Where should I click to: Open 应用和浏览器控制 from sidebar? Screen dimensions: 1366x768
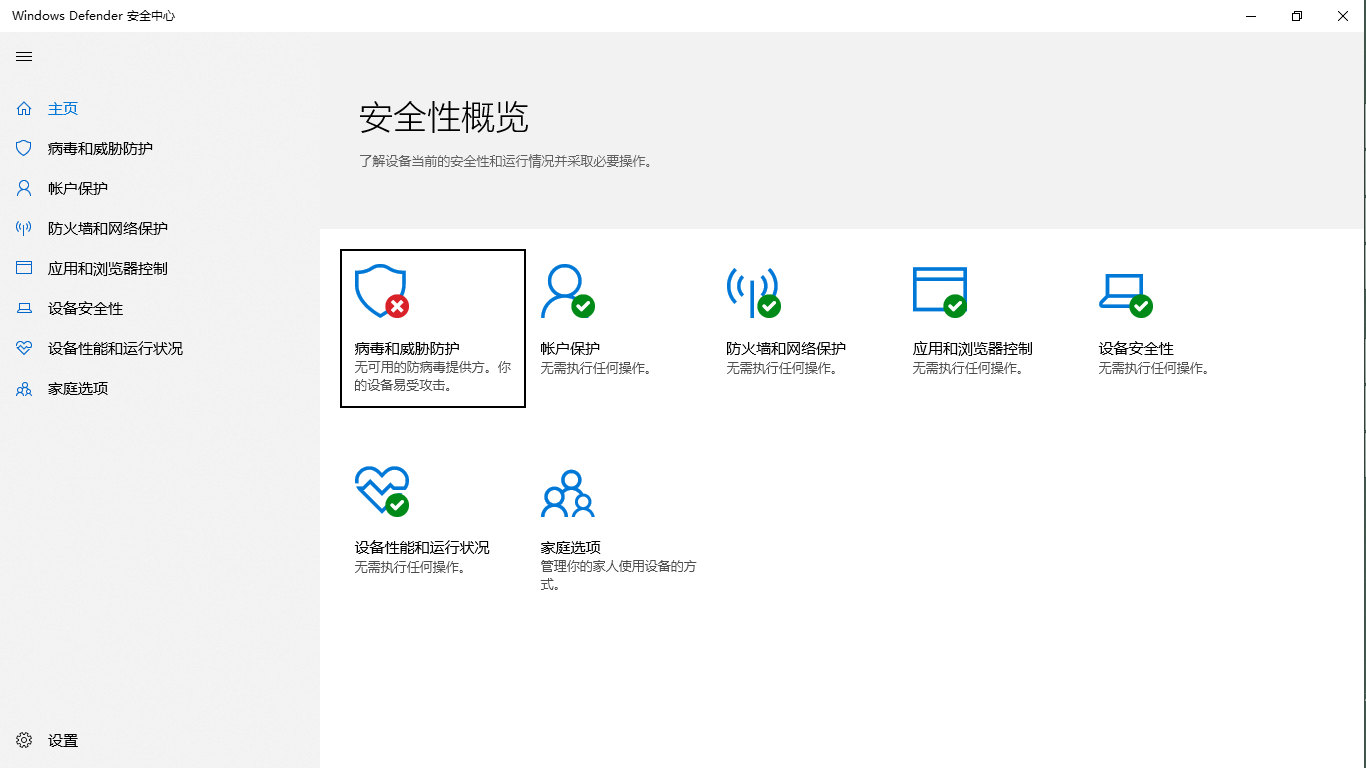(x=108, y=268)
